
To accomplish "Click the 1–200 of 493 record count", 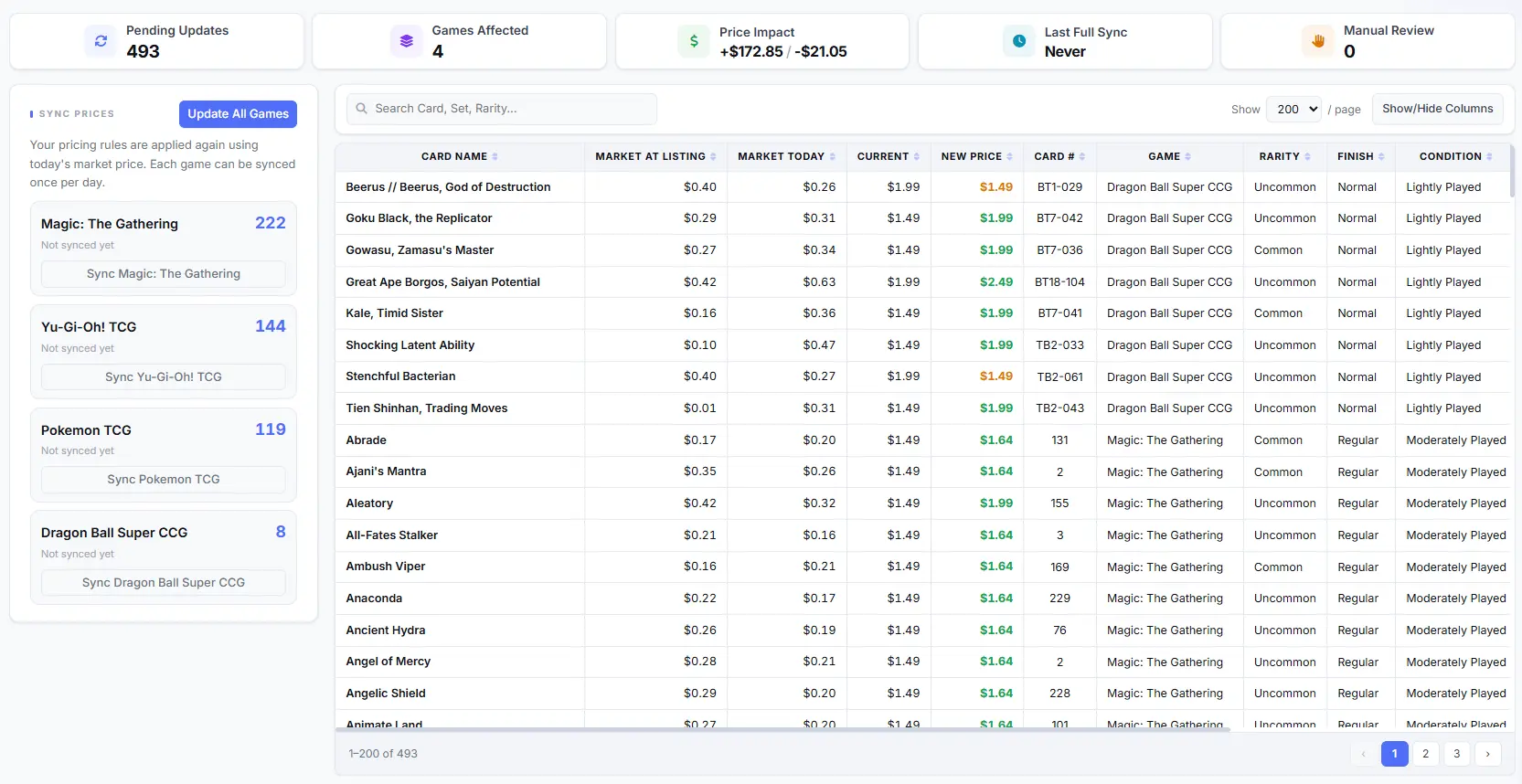I will pyautogui.click(x=383, y=754).
